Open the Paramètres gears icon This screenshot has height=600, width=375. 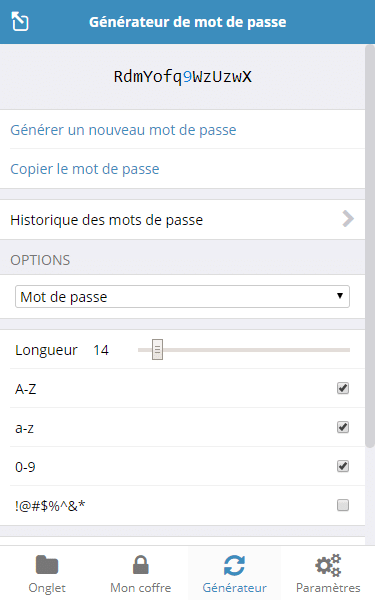pyautogui.click(x=328, y=565)
